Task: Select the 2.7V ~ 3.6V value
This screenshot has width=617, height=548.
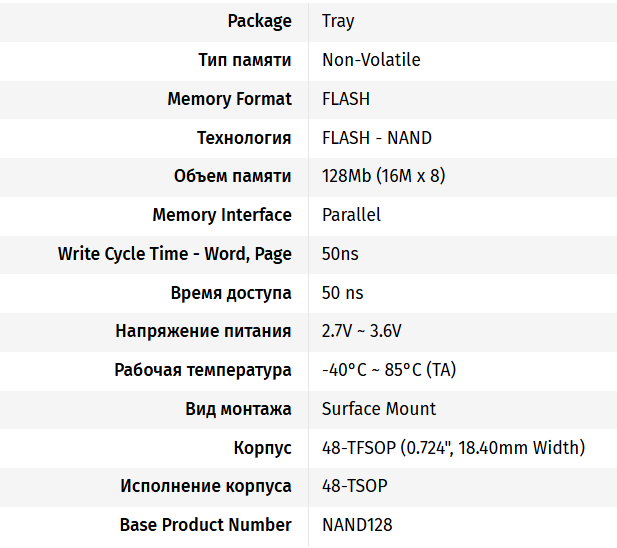Action: pyautogui.click(x=362, y=331)
